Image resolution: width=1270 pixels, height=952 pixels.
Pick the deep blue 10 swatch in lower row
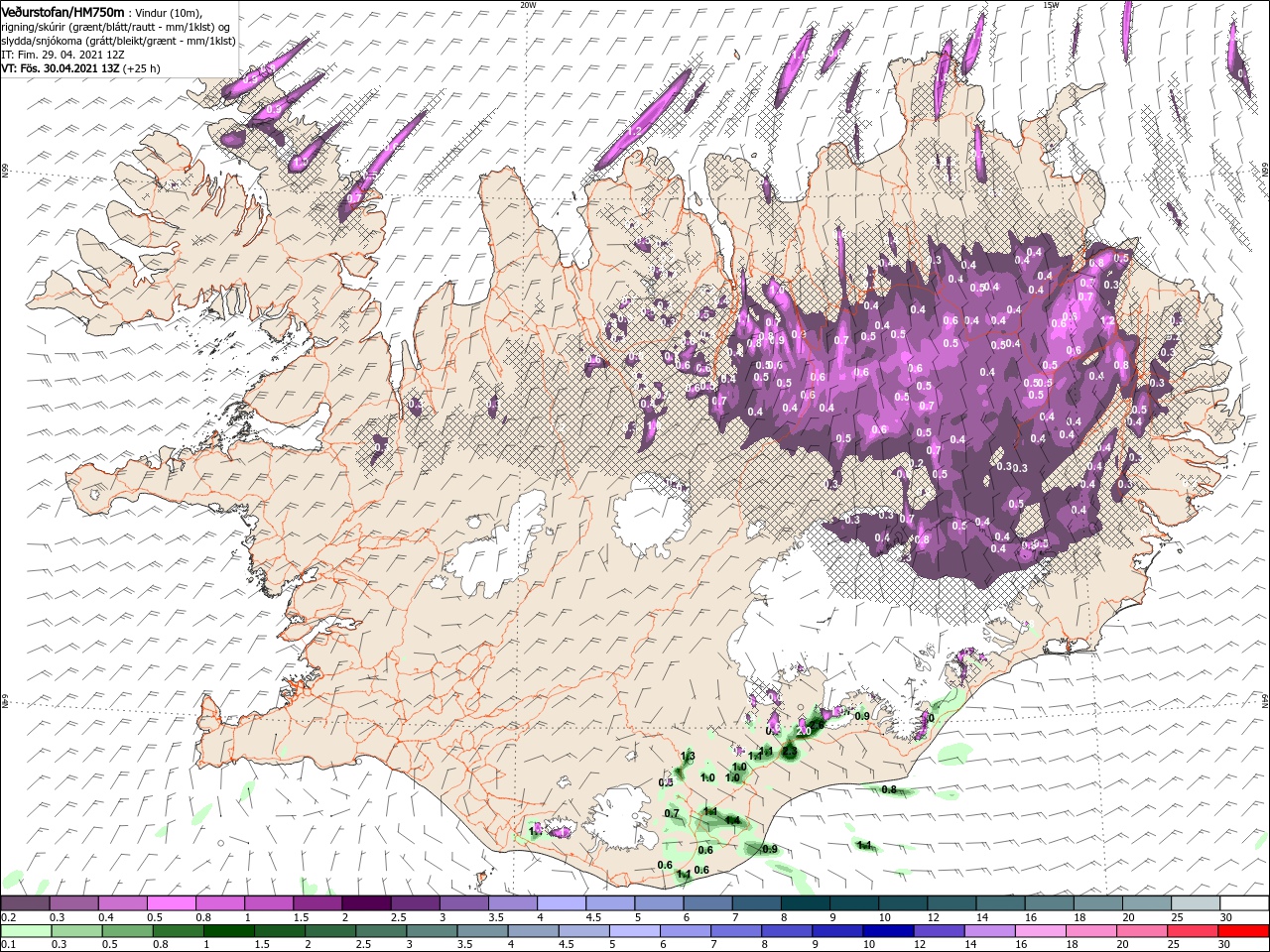888,931
